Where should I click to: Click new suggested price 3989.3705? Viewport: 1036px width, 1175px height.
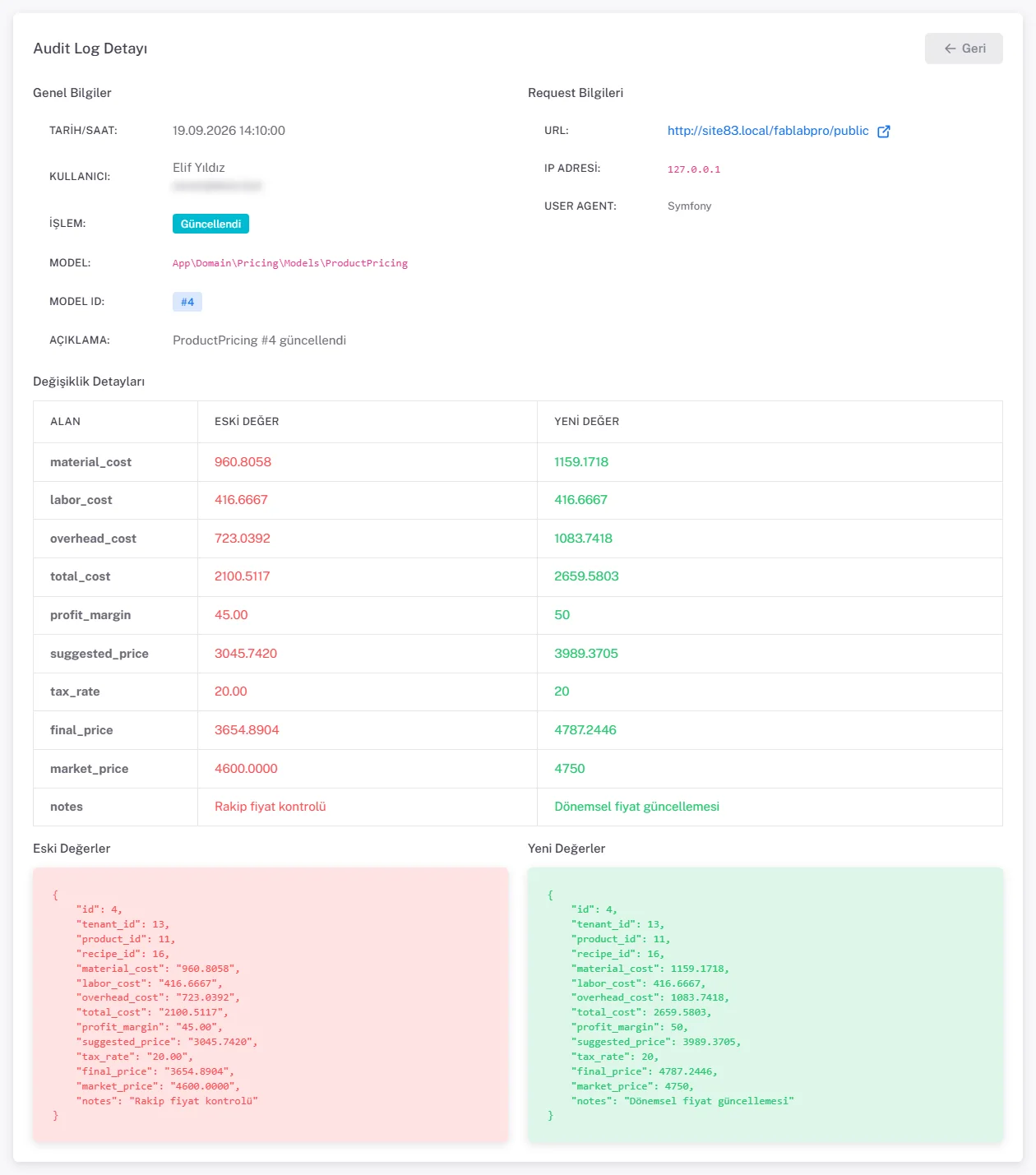point(586,654)
